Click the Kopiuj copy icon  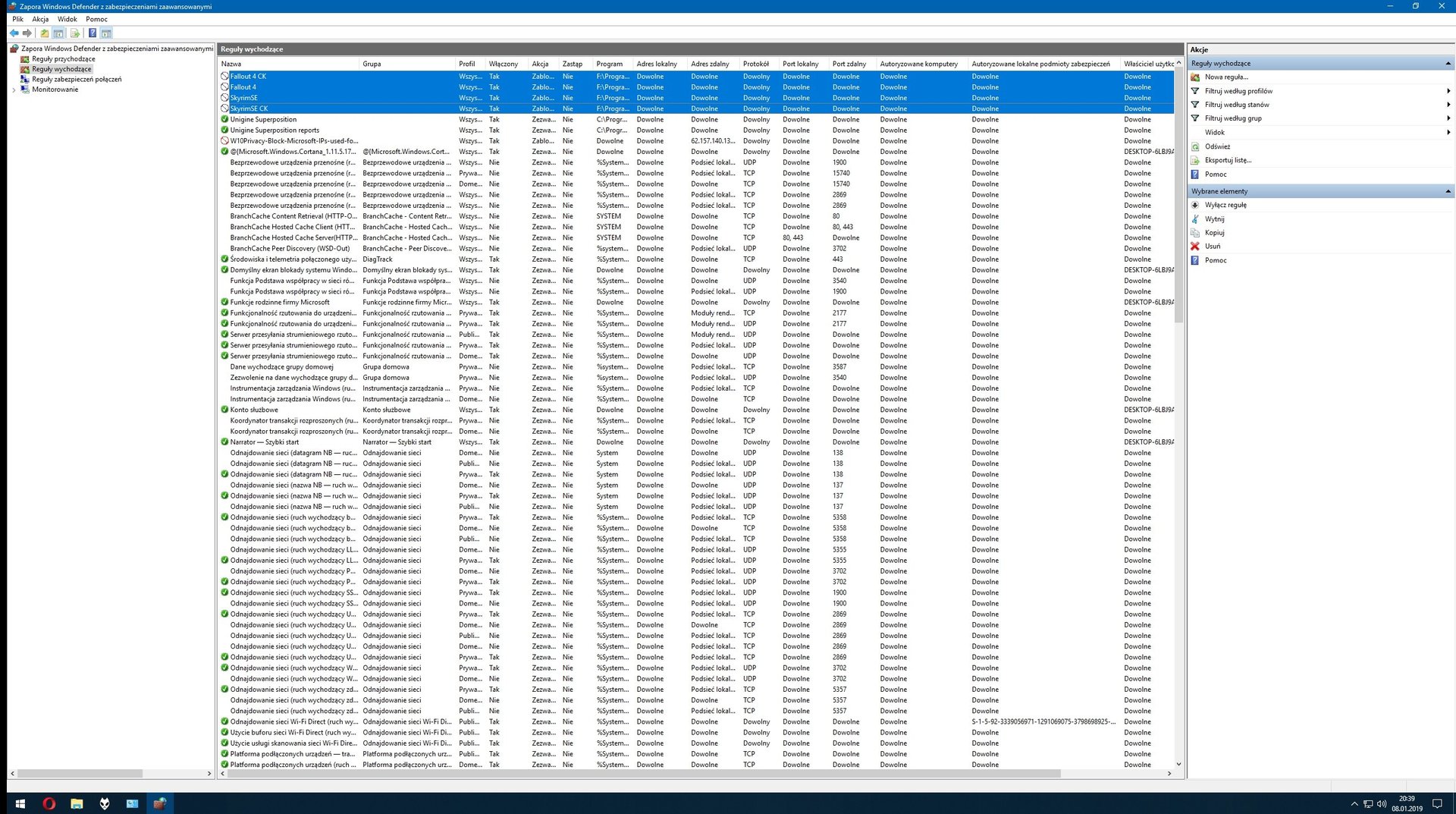point(1195,233)
